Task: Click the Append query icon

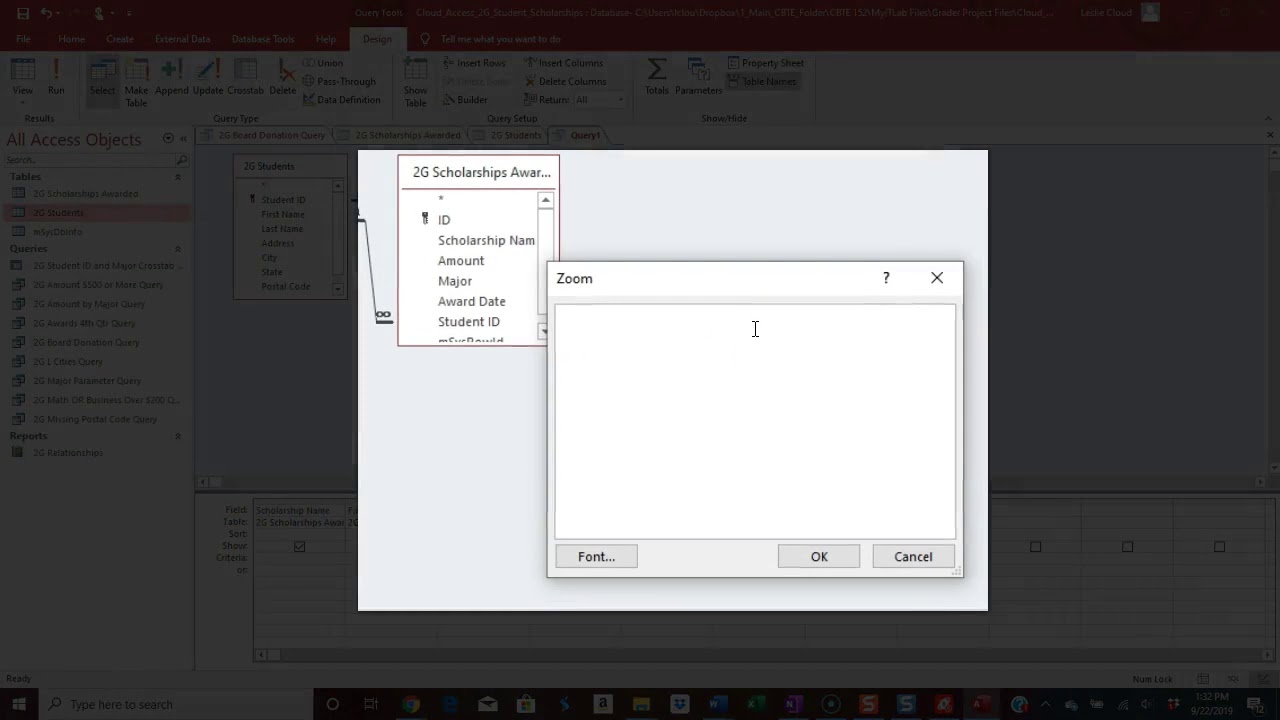Action: [171, 78]
